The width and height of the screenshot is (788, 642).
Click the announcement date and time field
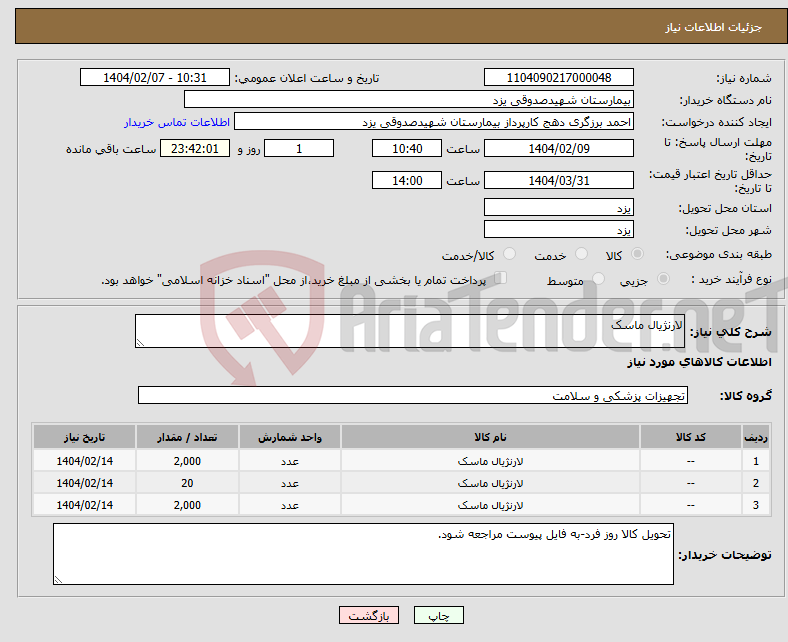pyautogui.click(x=155, y=77)
